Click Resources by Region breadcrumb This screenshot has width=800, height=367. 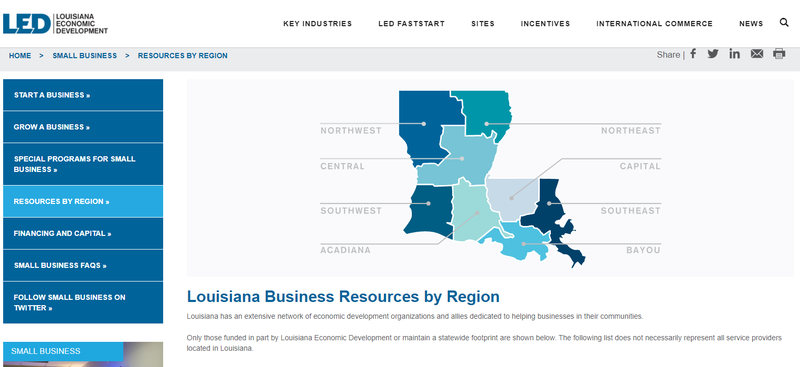[x=183, y=56]
